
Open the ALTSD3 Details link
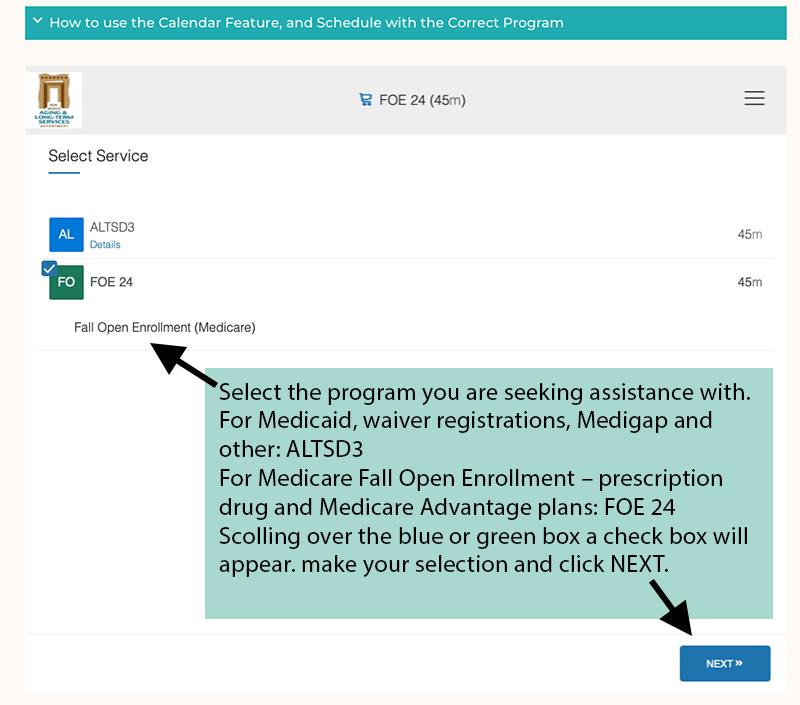tap(105, 244)
